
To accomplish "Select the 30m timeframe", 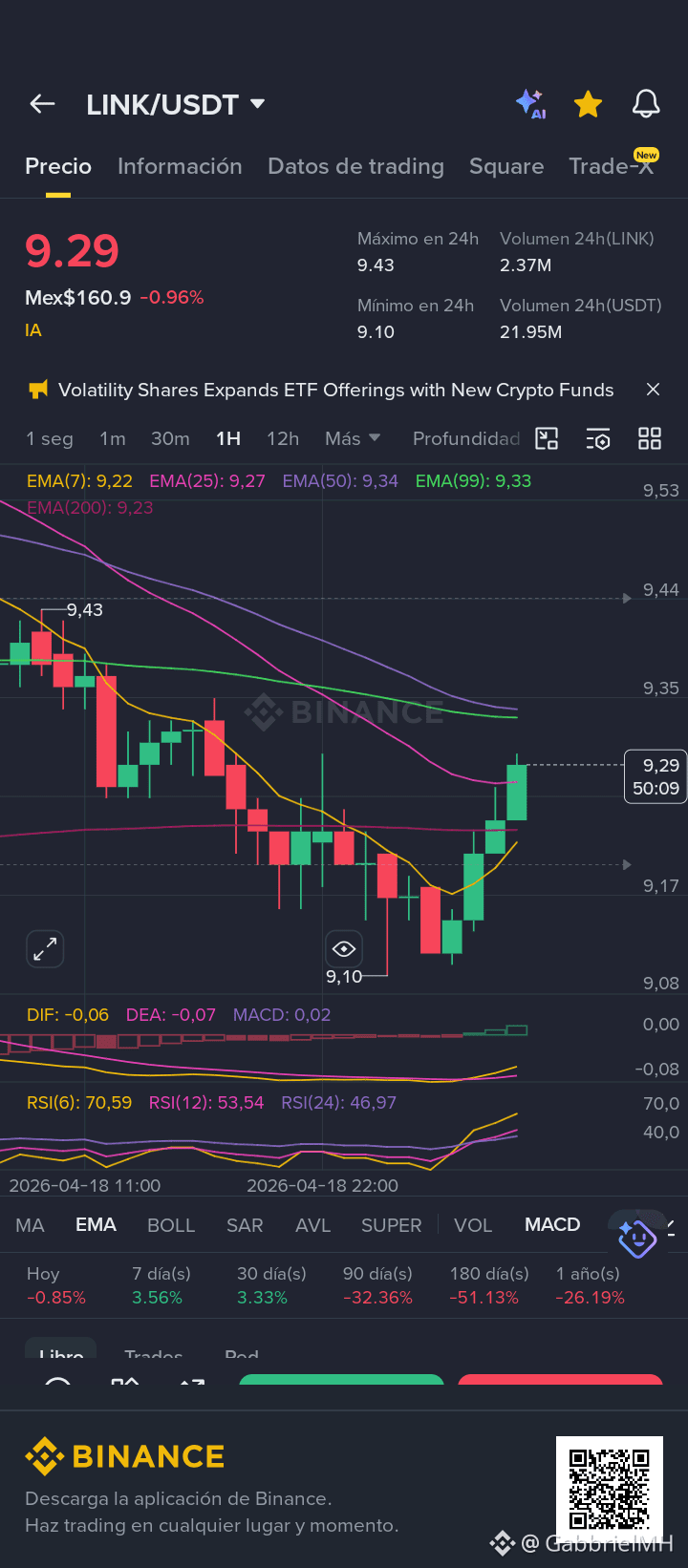I will [x=170, y=439].
